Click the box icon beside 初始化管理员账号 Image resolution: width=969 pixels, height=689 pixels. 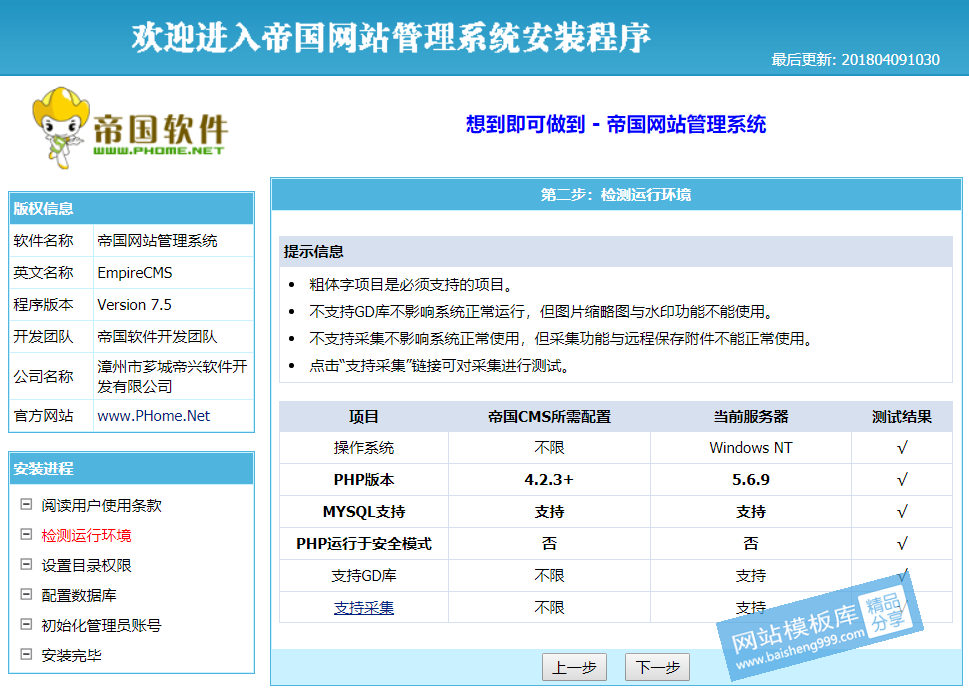(26, 624)
